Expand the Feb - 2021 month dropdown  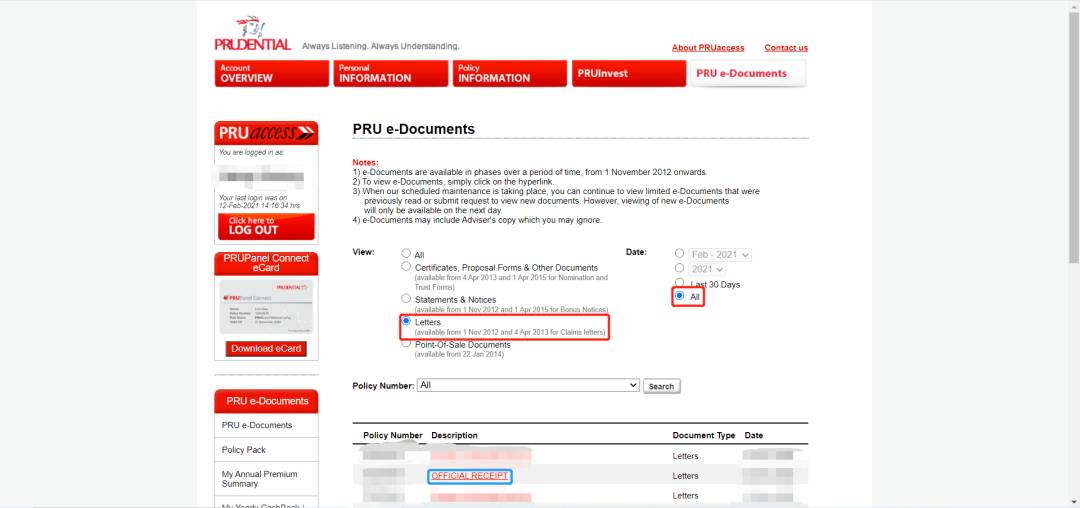tap(720, 255)
